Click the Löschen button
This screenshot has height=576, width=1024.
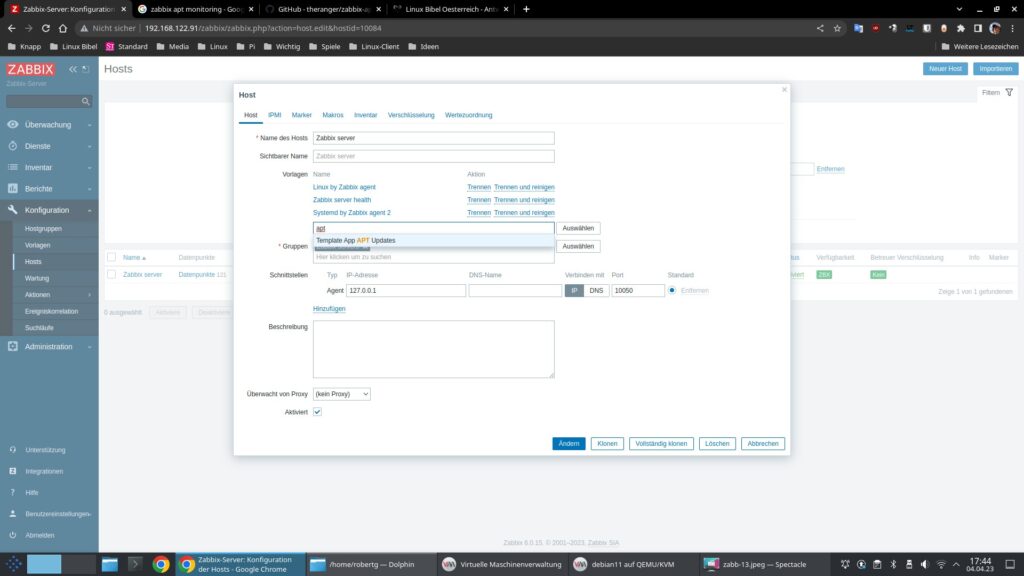pyautogui.click(x=717, y=444)
